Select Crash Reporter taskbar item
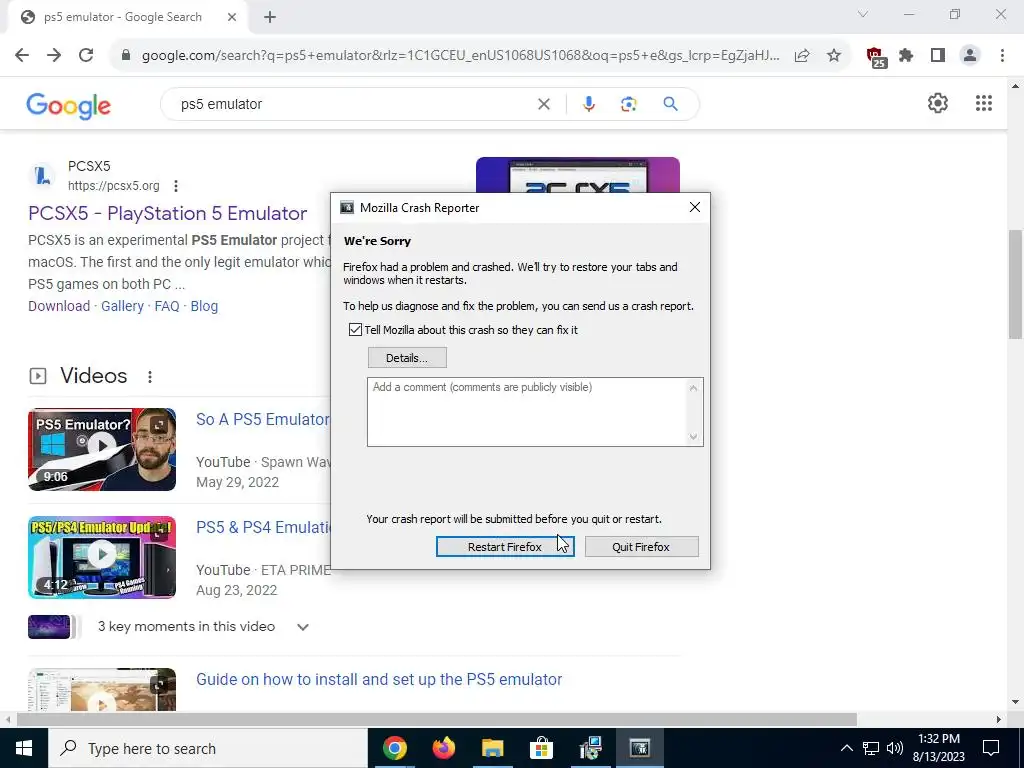Image resolution: width=1024 pixels, height=768 pixels. (x=639, y=748)
